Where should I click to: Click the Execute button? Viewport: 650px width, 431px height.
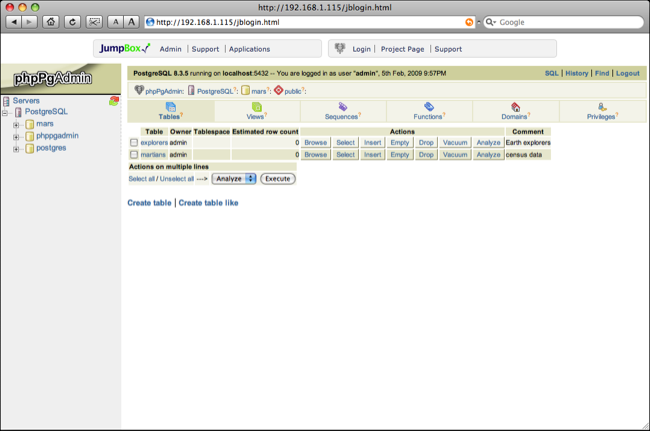click(278, 179)
